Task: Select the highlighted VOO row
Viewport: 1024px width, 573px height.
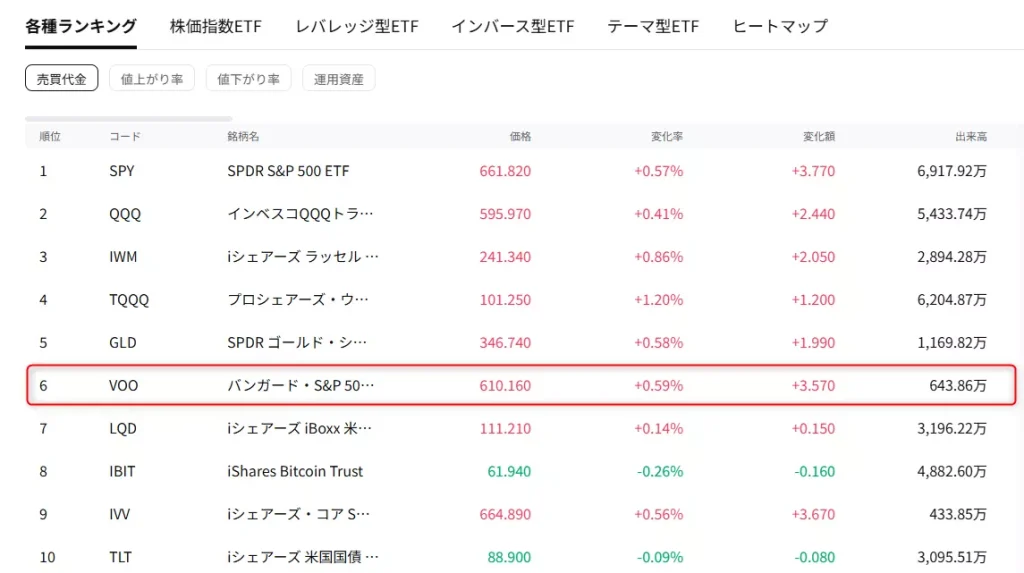Action: [x=520, y=385]
